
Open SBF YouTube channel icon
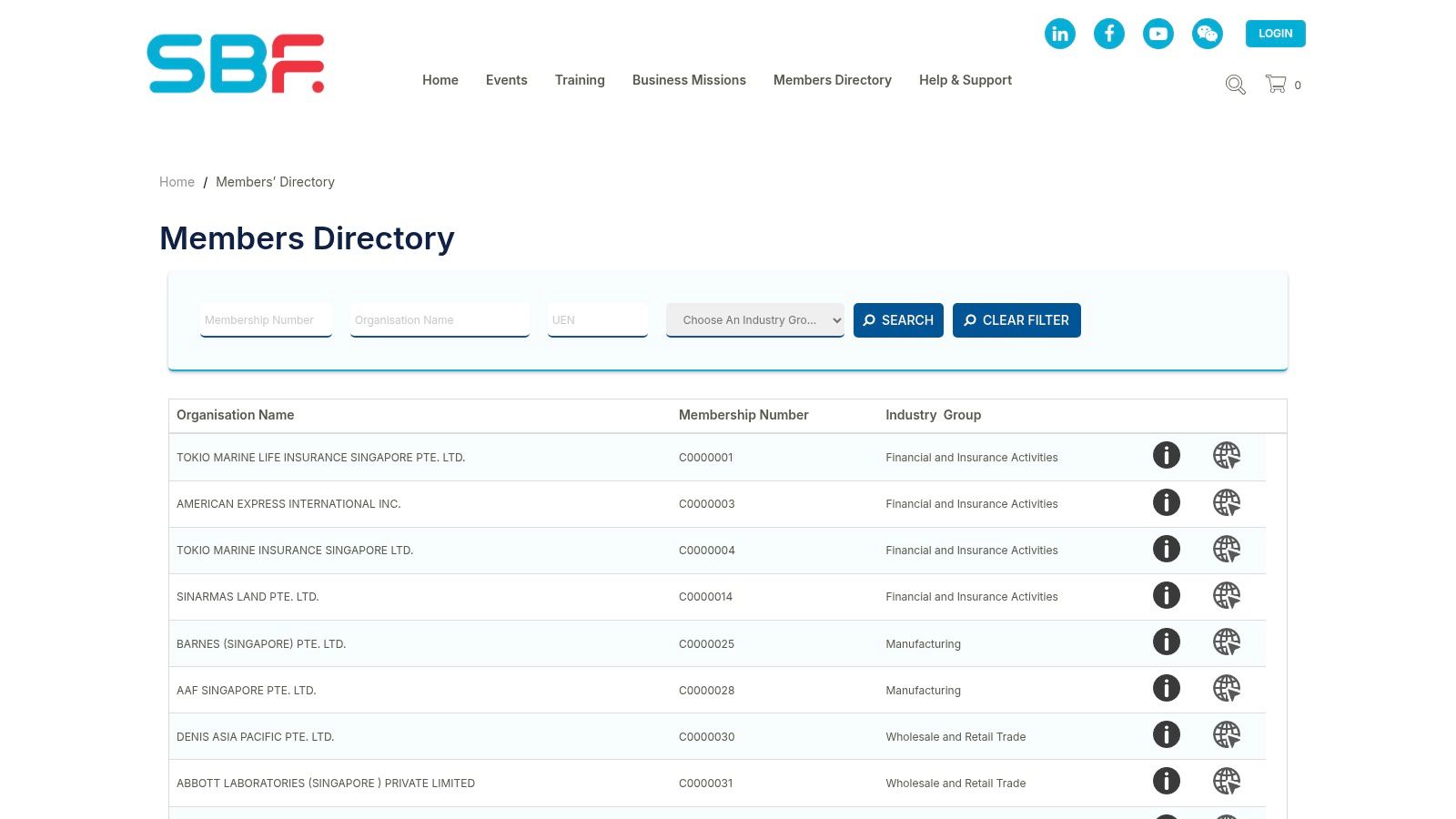point(1158,34)
